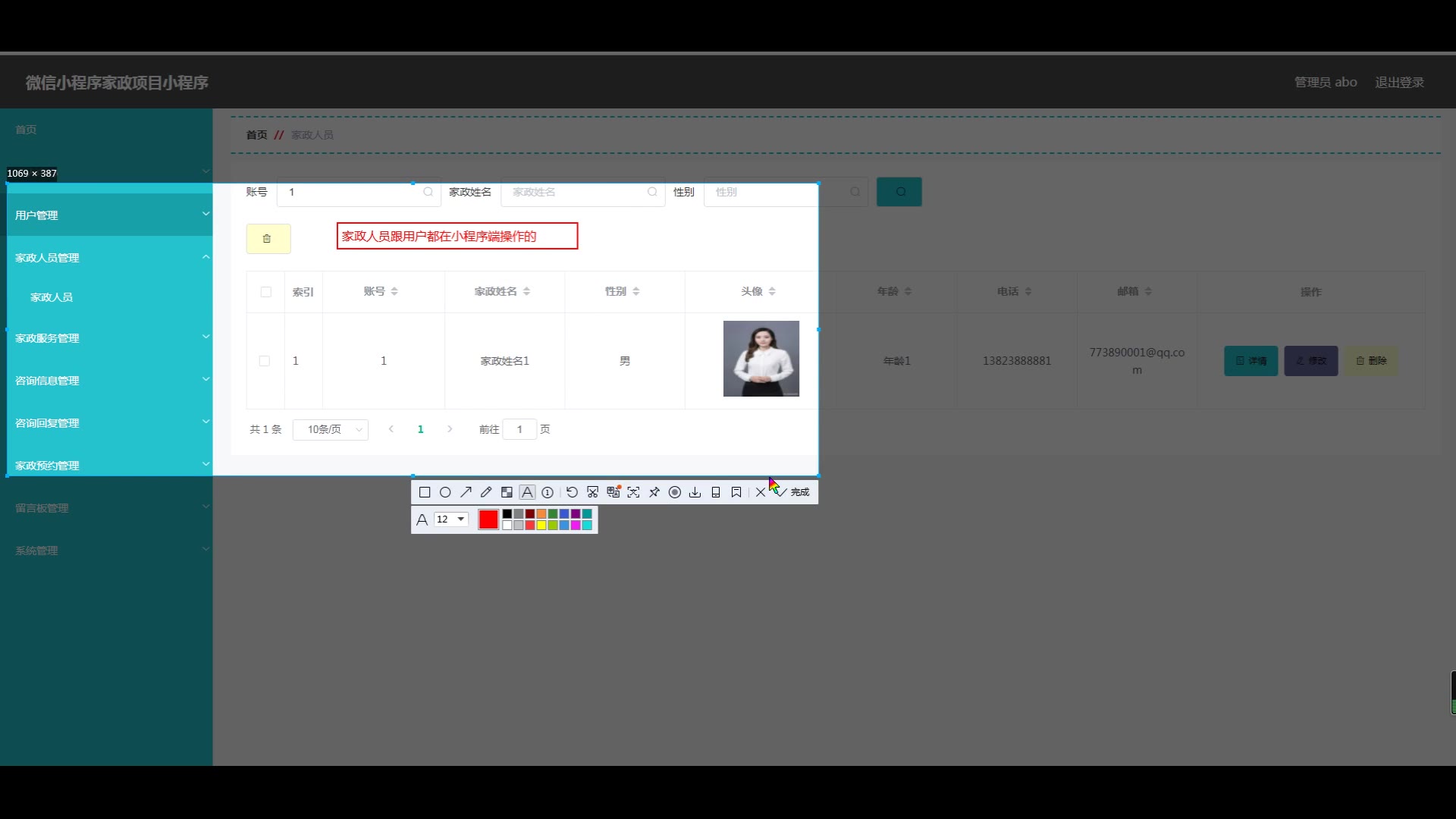Toggle checkbox for row 家政姓名1
Image resolution: width=1456 pixels, height=819 pixels.
click(x=265, y=361)
